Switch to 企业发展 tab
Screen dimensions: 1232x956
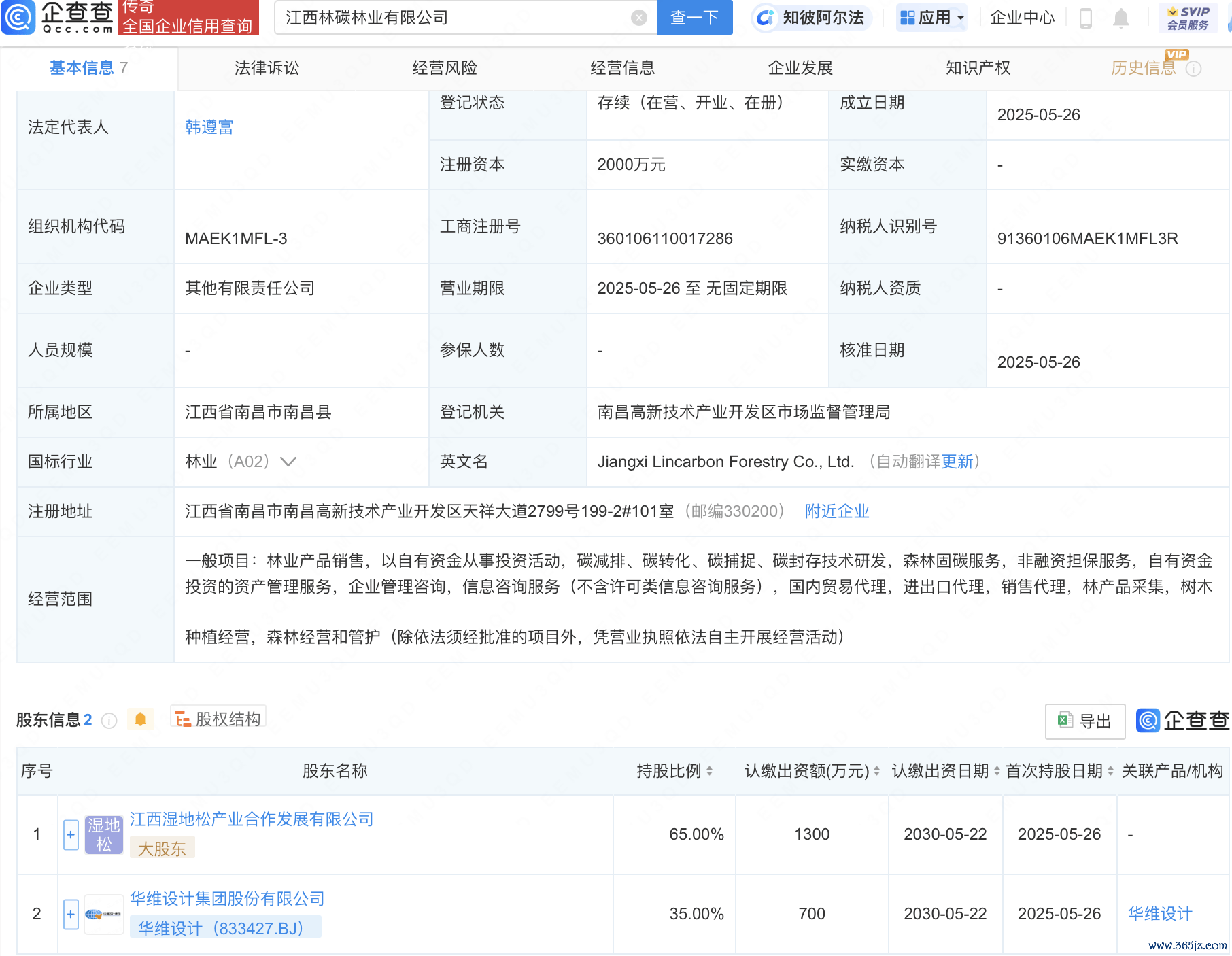[x=800, y=68]
